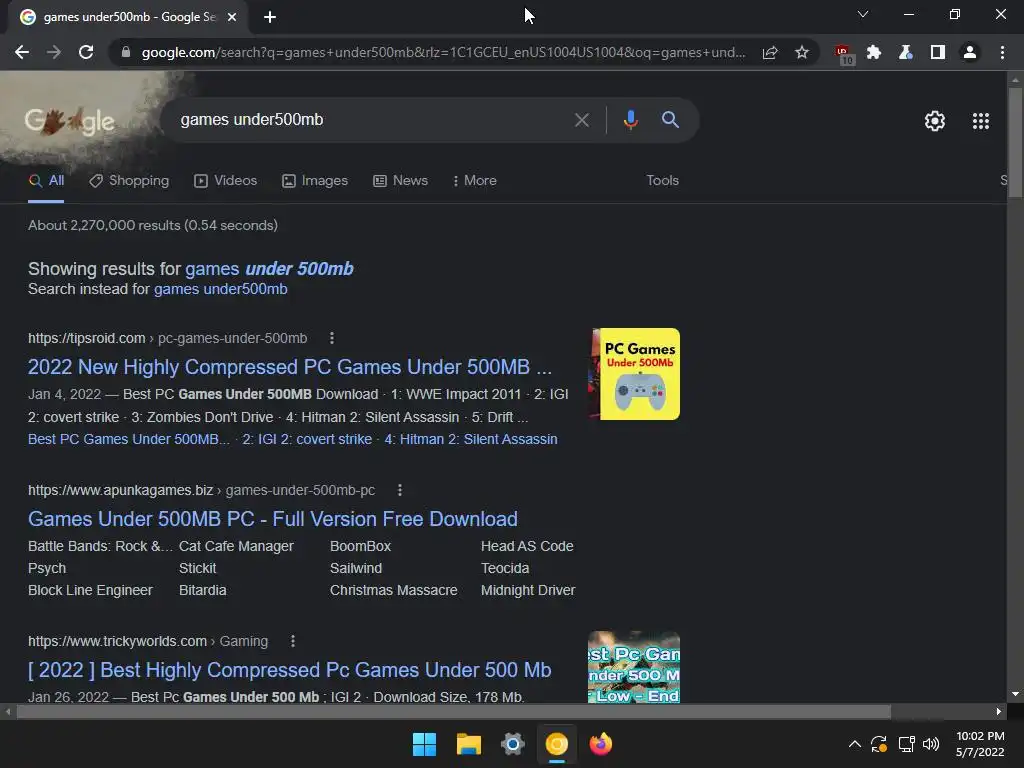Open the red extension with badge 10
The width and height of the screenshot is (1024, 768).
coord(843,54)
